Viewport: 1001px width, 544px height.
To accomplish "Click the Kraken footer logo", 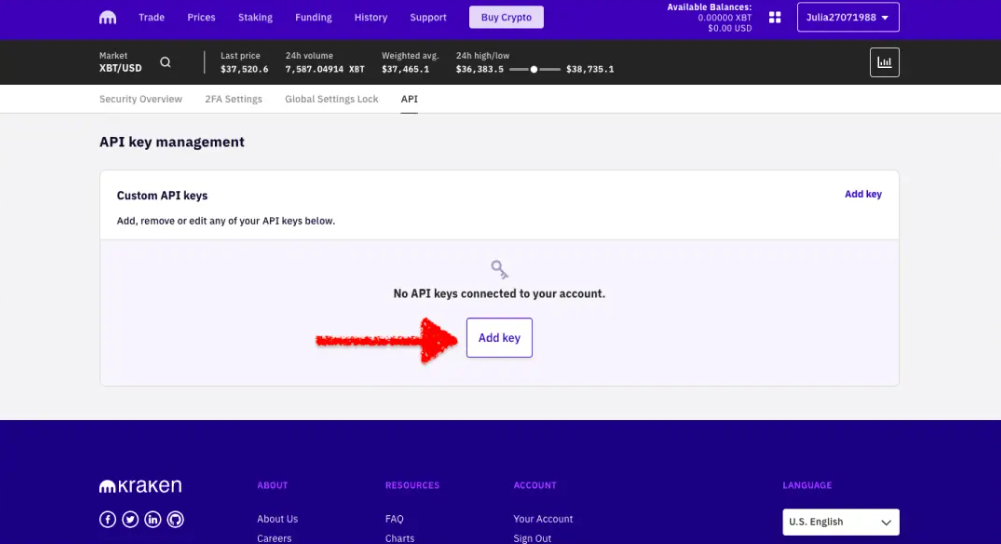I will [140, 486].
